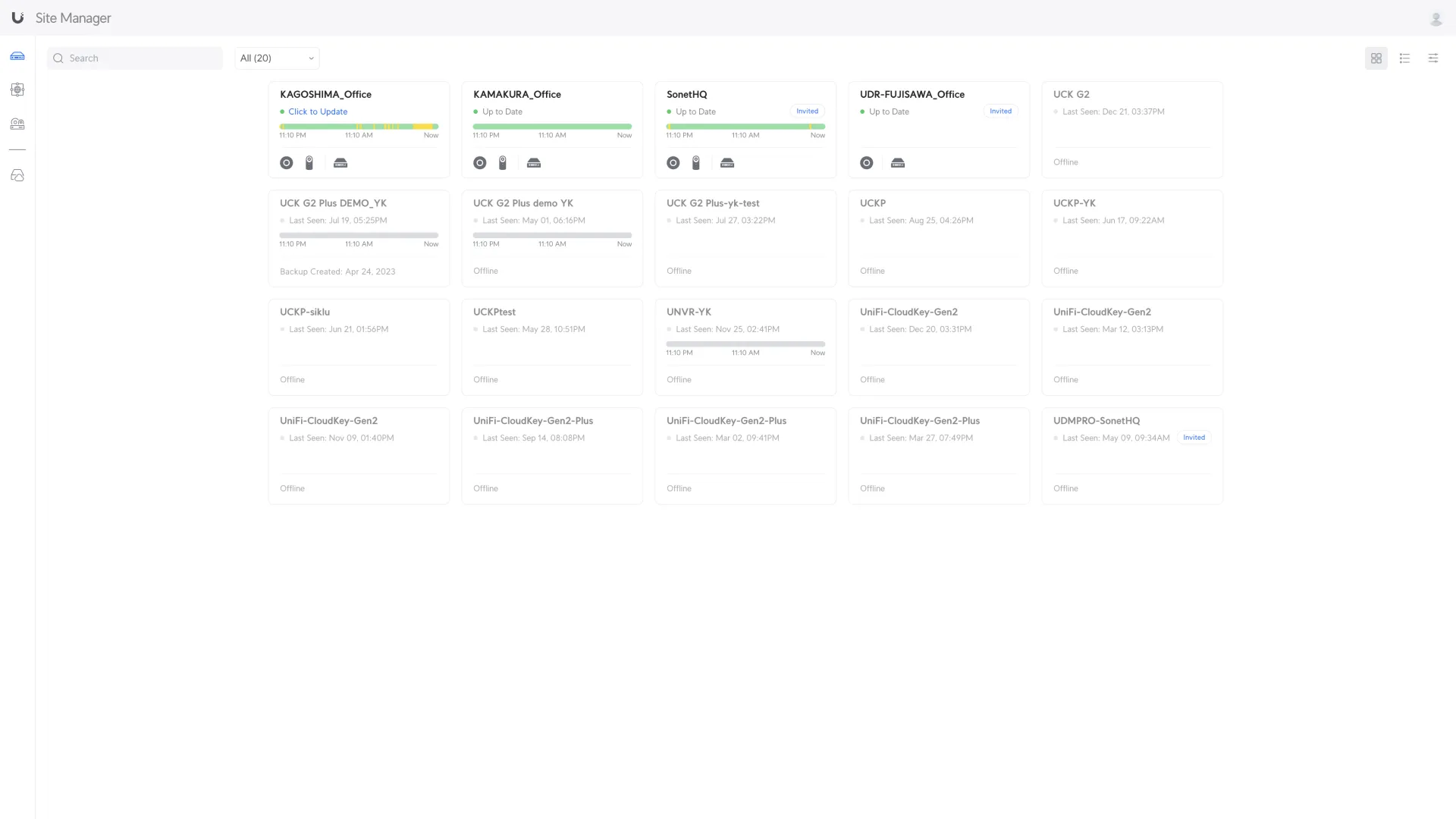Open the user account avatar menu
Screen dimensions: 1456x819
[x=1436, y=19]
